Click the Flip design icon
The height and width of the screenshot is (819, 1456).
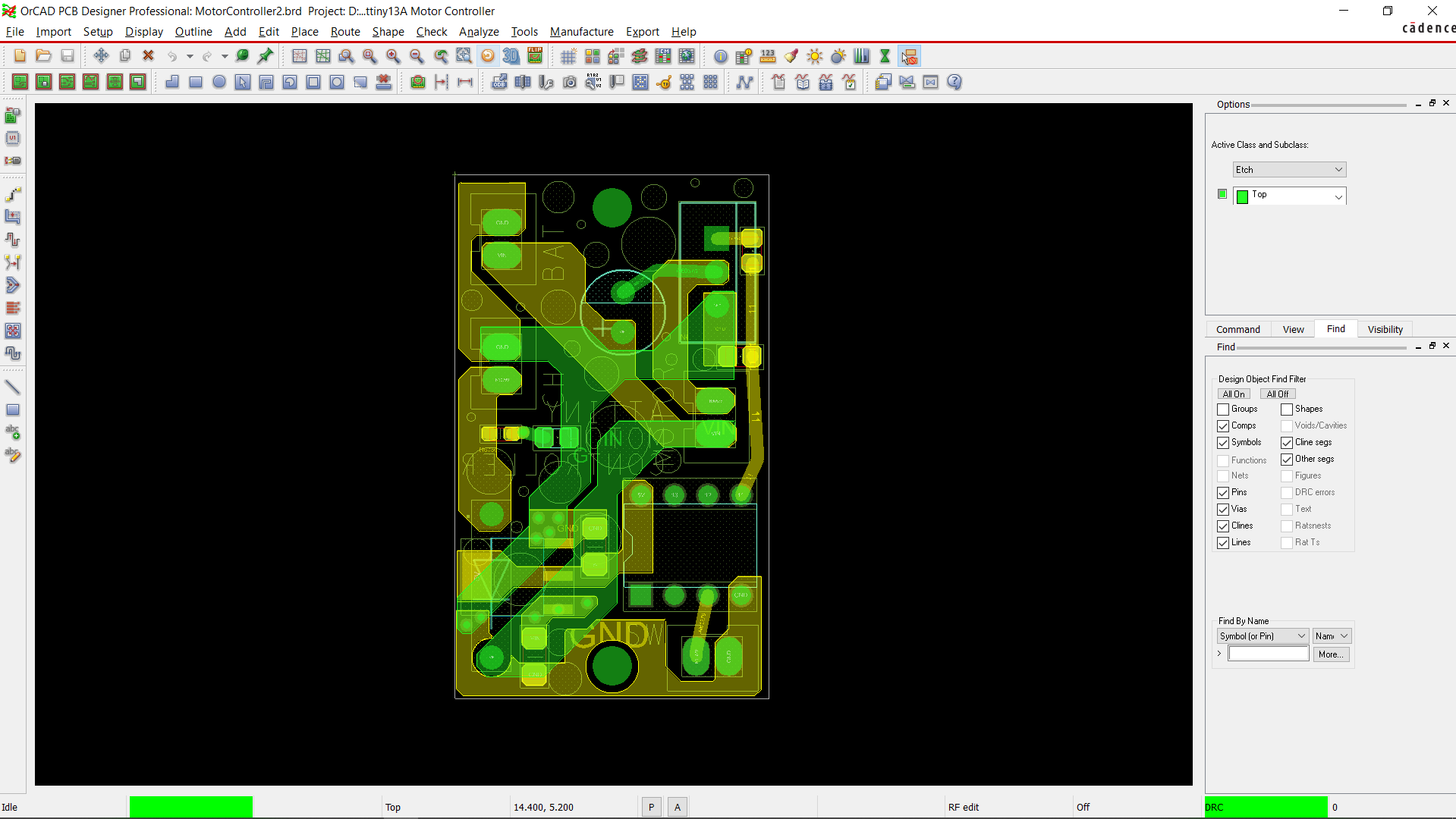[x=535, y=55]
